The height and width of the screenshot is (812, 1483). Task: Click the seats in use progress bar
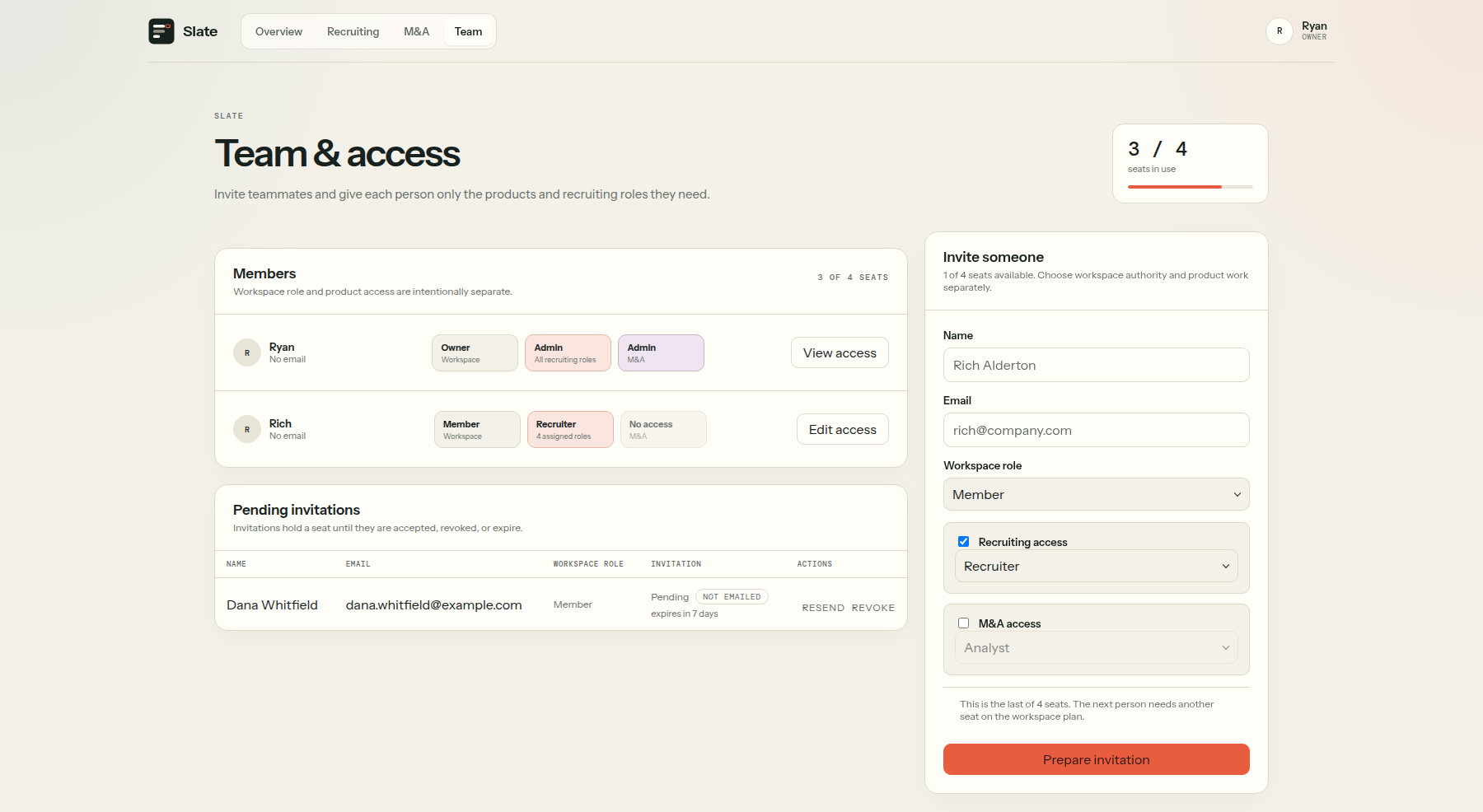click(1191, 187)
